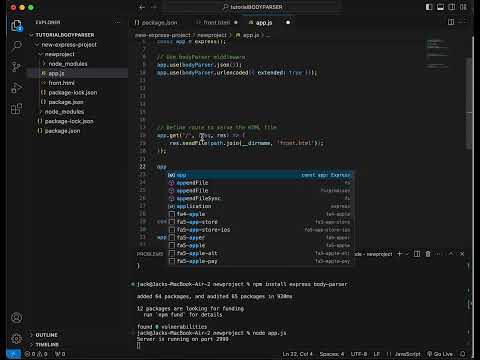
Task: Click Ln 22, Col 4 cursor position
Action: 297,354
